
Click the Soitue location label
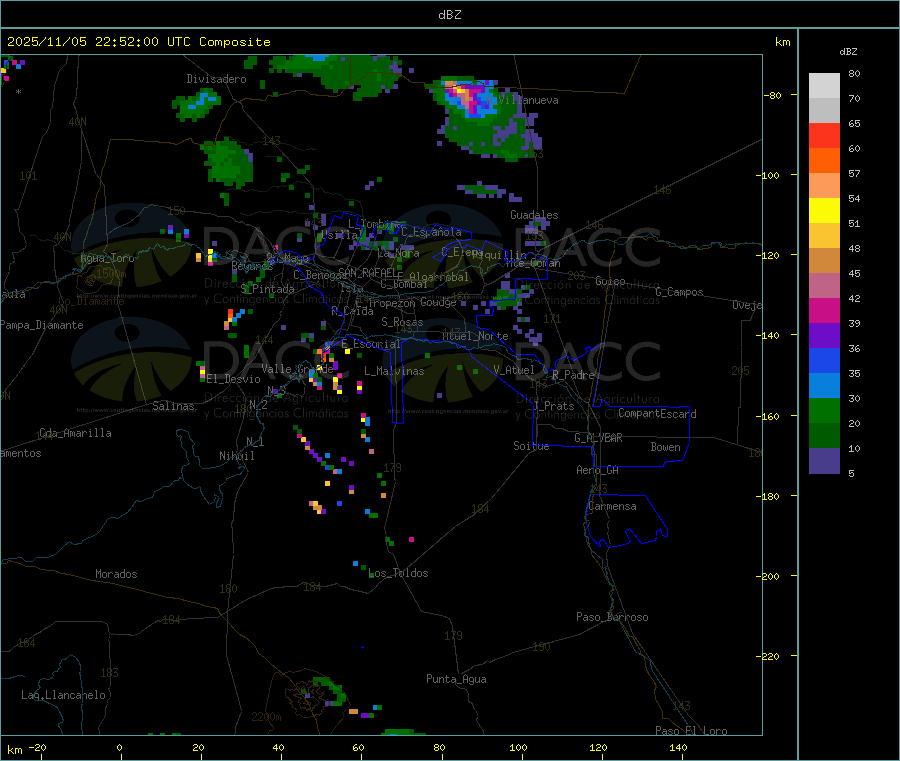(x=531, y=446)
